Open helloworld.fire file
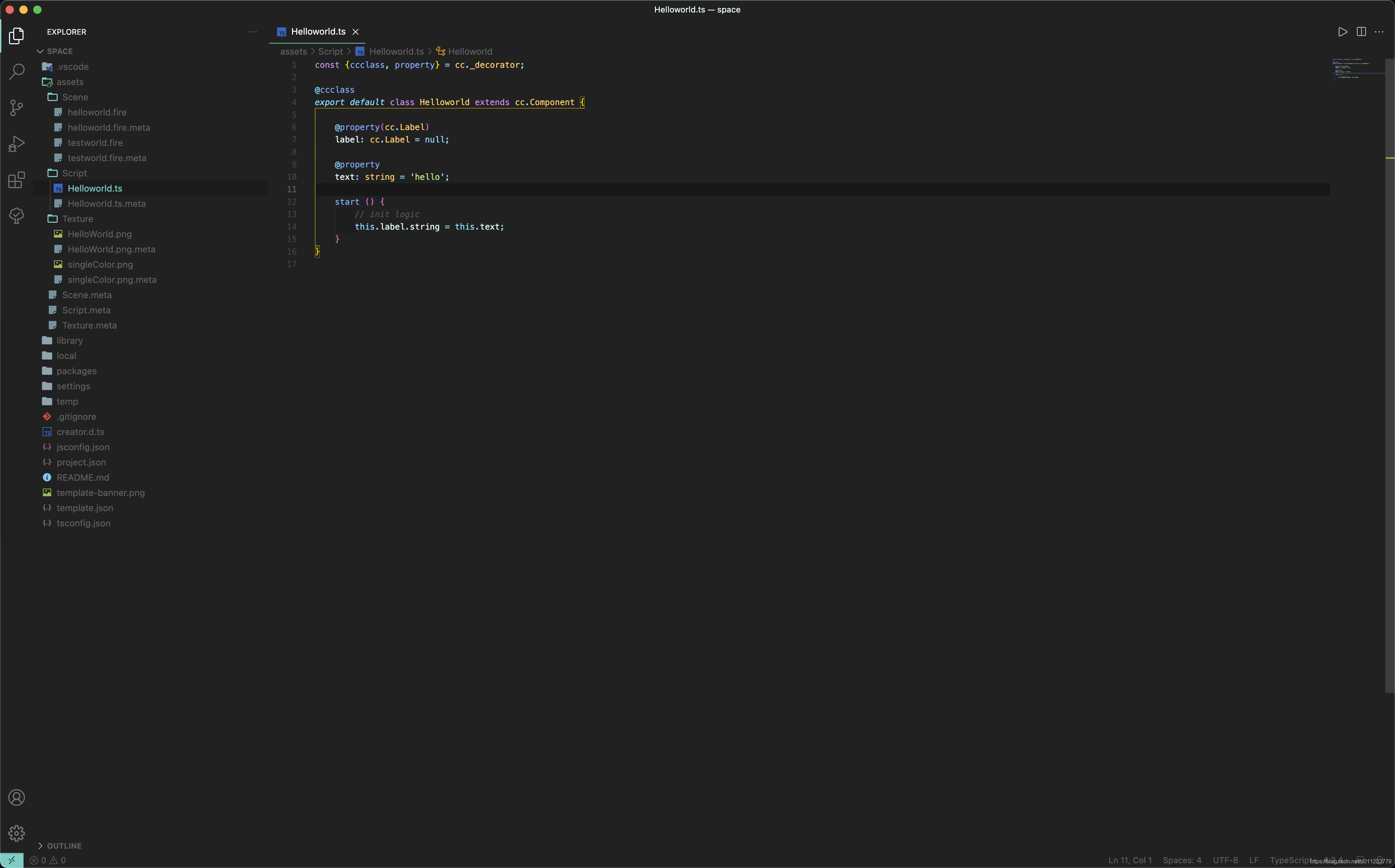The height and width of the screenshot is (868, 1395). 97,112
